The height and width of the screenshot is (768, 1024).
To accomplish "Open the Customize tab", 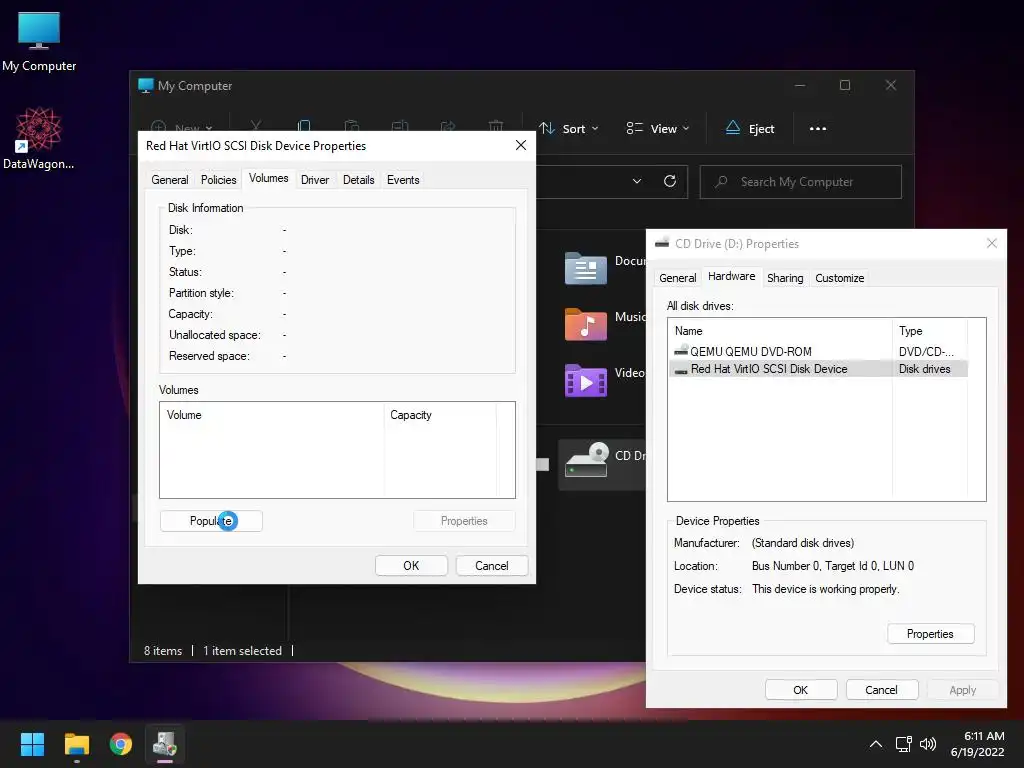I will [839, 278].
